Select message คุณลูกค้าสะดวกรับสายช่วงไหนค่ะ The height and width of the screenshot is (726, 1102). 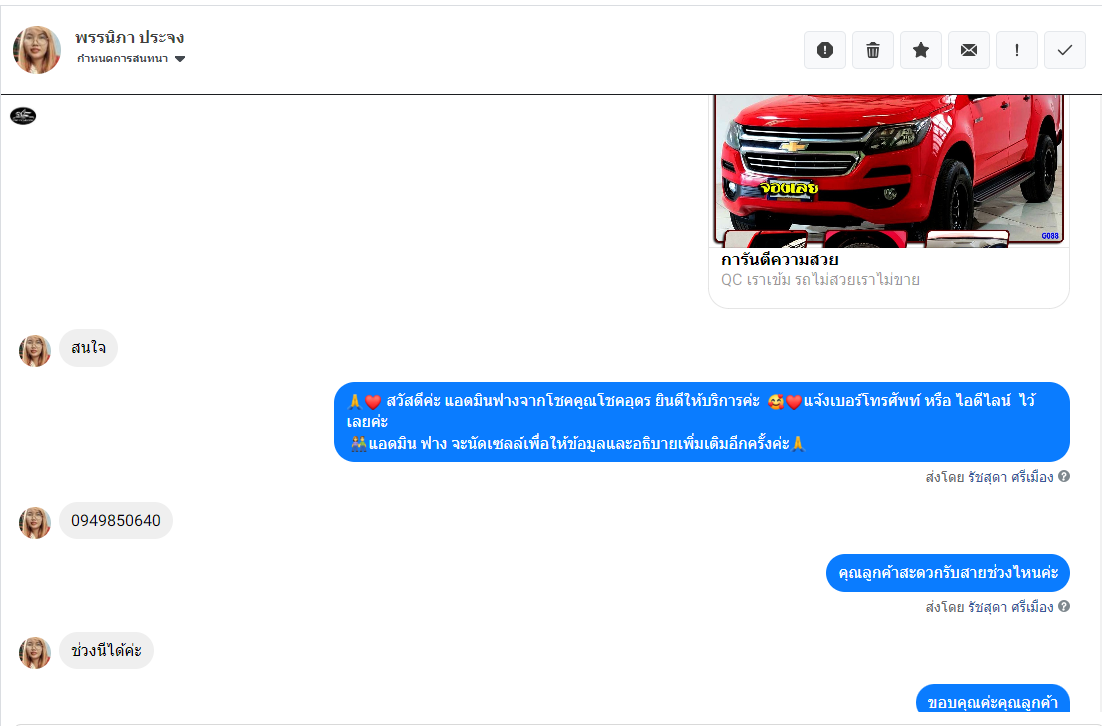pos(947,573)
